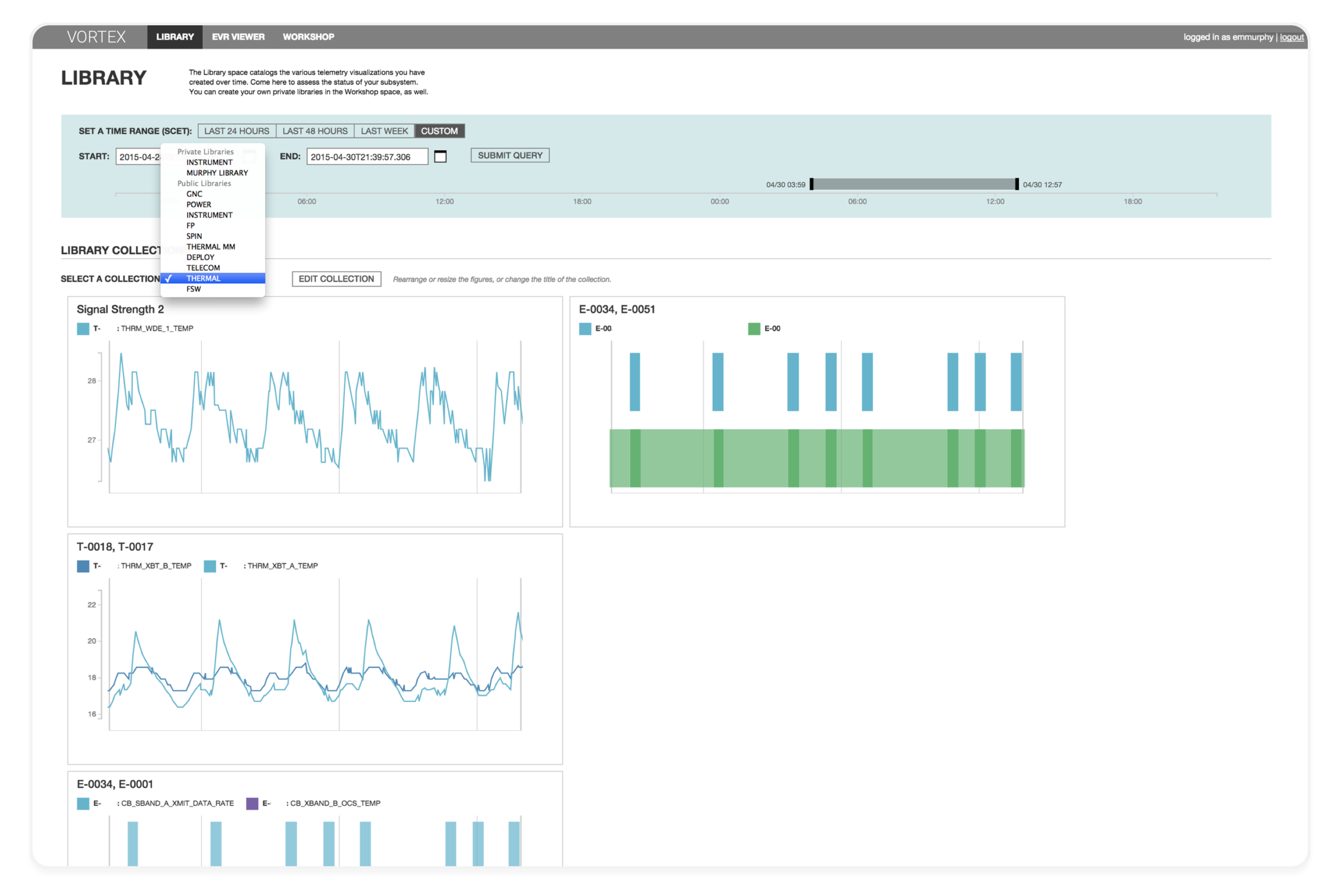This screenshot has height=896, width=1334.
Task: Click the Signal Strength 2 chart title
Action: coord(120,309)
